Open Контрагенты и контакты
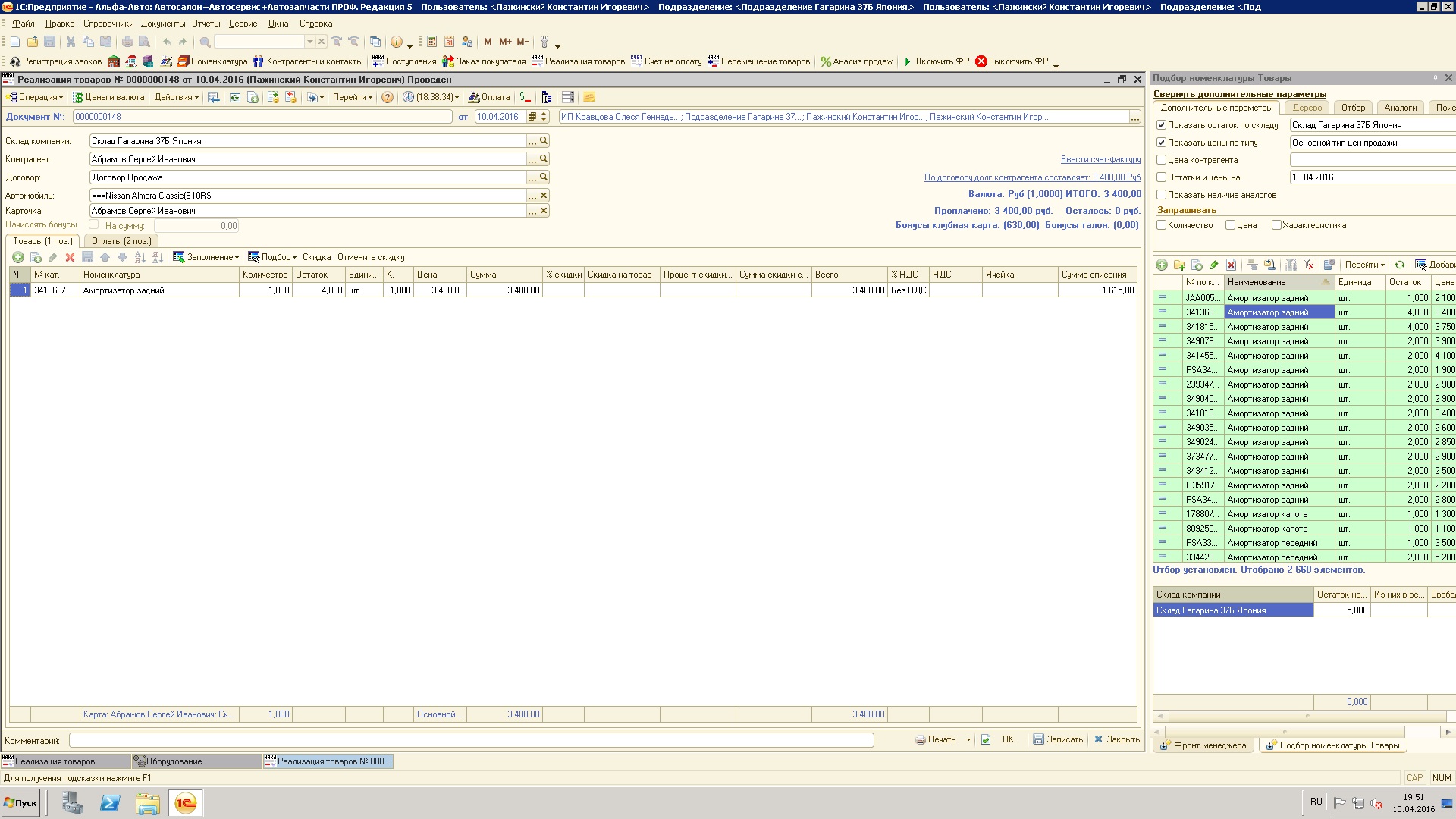Screen dimensions: 1456x819 pos(308,61)
